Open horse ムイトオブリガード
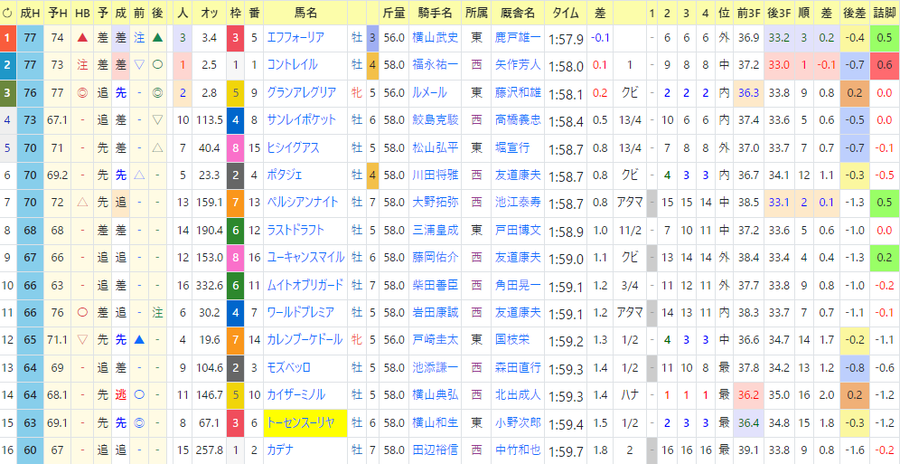 click(305, 285)
